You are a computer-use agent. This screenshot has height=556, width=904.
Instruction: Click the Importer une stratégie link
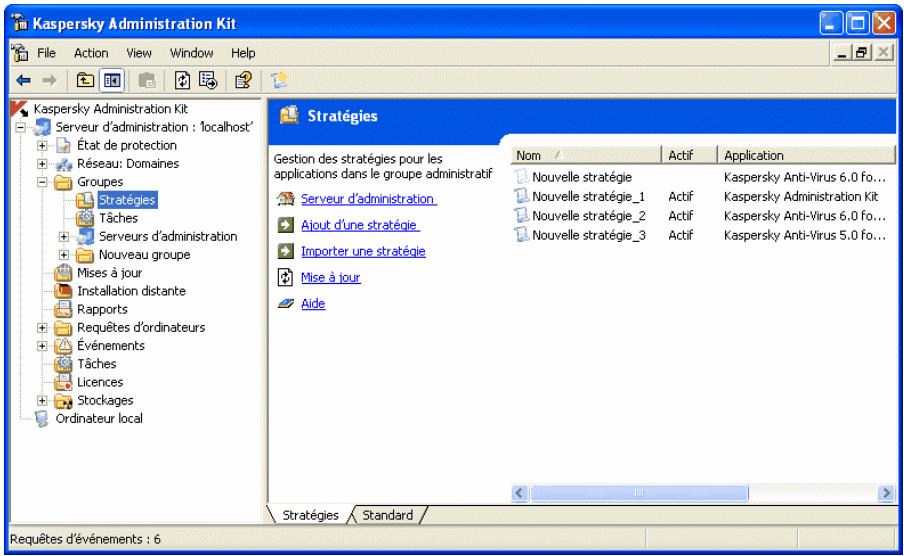pos(363,251)
